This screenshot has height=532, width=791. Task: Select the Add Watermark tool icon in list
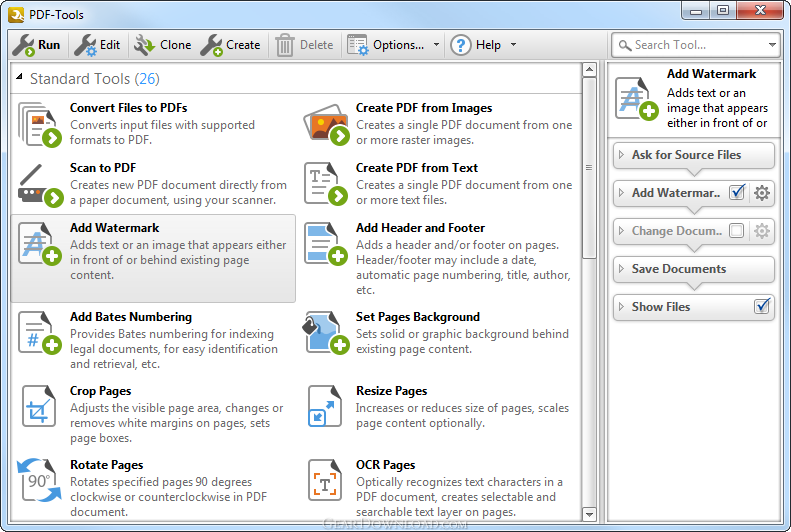[x=39, y=244]
